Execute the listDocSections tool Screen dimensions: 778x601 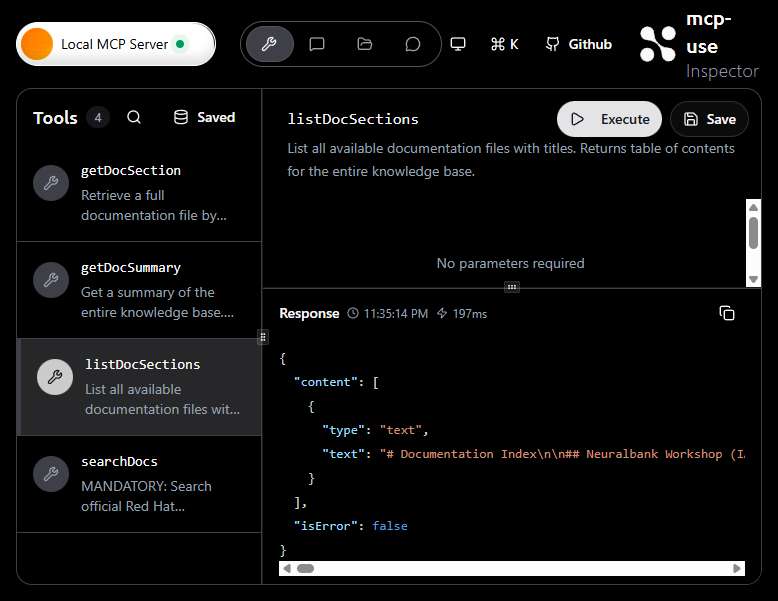[x=609, y=119]
